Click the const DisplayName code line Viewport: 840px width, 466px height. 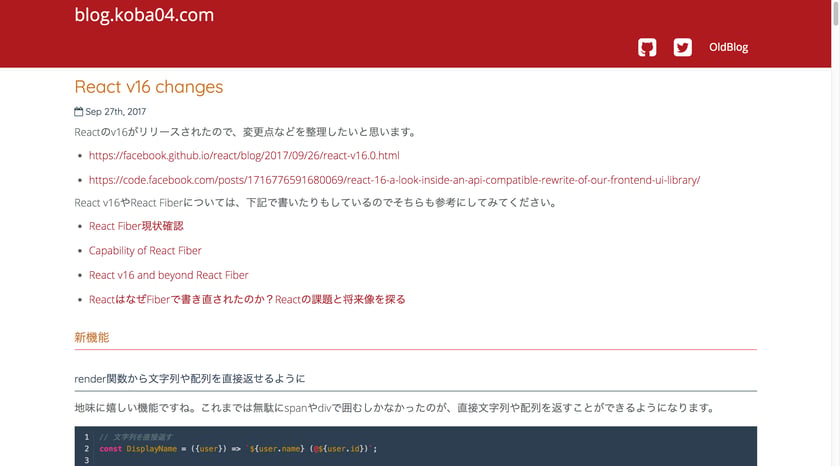coord(238,449)
